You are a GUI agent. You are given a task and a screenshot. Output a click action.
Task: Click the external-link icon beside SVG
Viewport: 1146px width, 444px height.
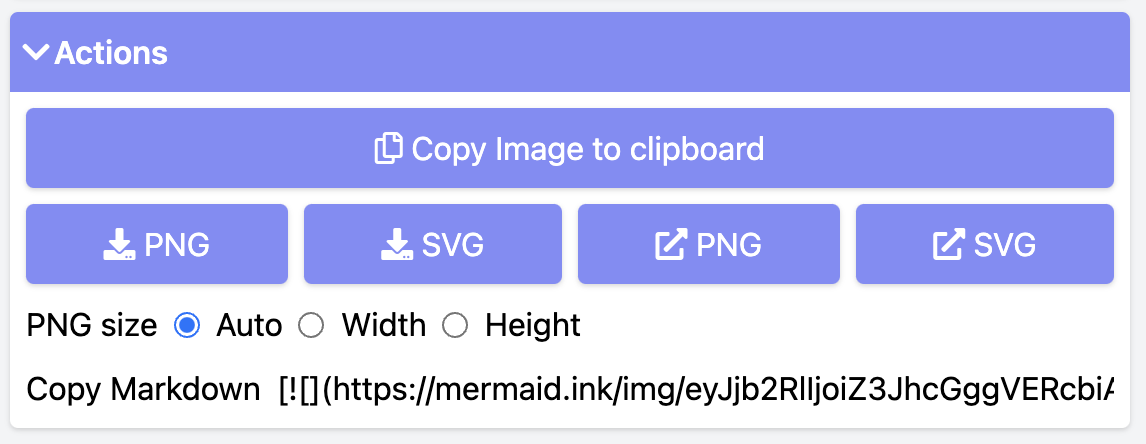pos(949,244)
